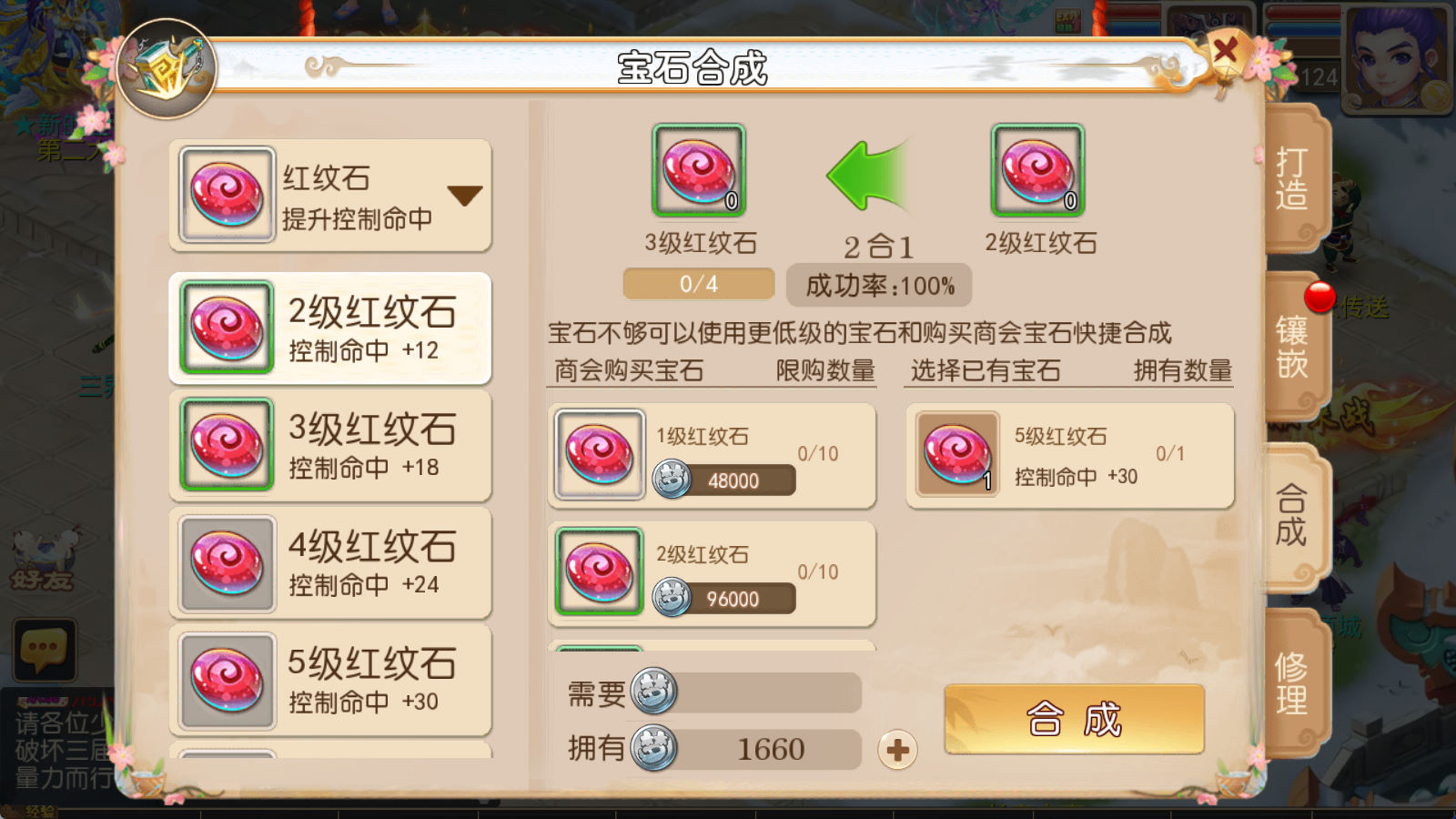Click the 3级红纹石 result gem icon
Image resolution: width=1456 pixels, height=819 pixels.
[x=699, y=170]
